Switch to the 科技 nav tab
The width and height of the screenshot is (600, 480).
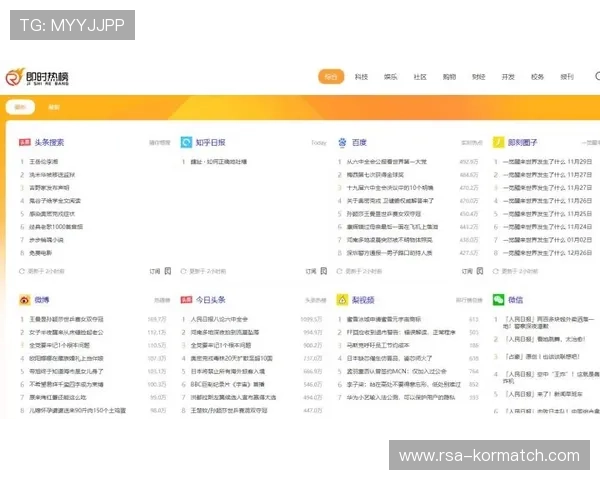point(361,77)
